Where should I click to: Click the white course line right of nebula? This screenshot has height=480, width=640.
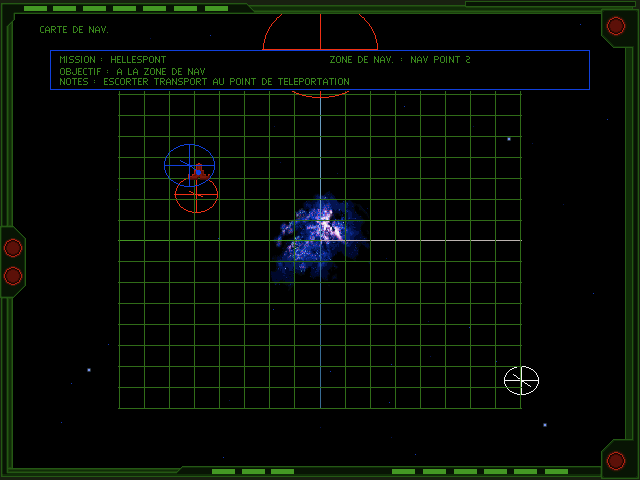(x=445, y=240)
